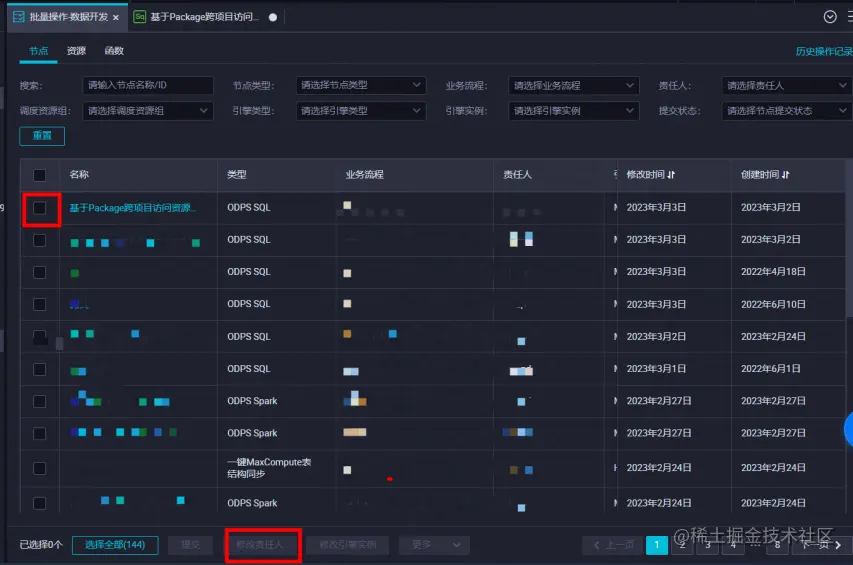The height and width of the screenshot is (565, 853).
Task: Go to page 2 in pagination
Action: (x=682, y=545)
